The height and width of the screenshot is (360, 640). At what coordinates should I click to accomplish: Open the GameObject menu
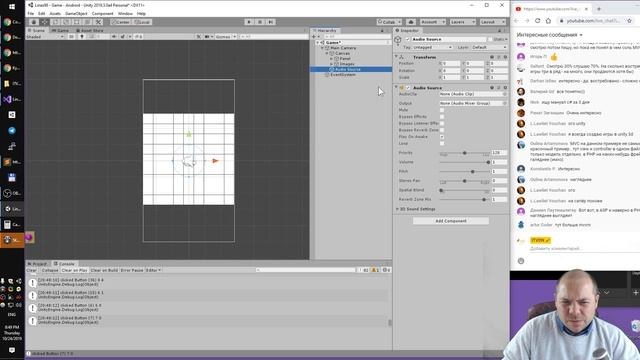pyautogui.click(x=76, y=13)
